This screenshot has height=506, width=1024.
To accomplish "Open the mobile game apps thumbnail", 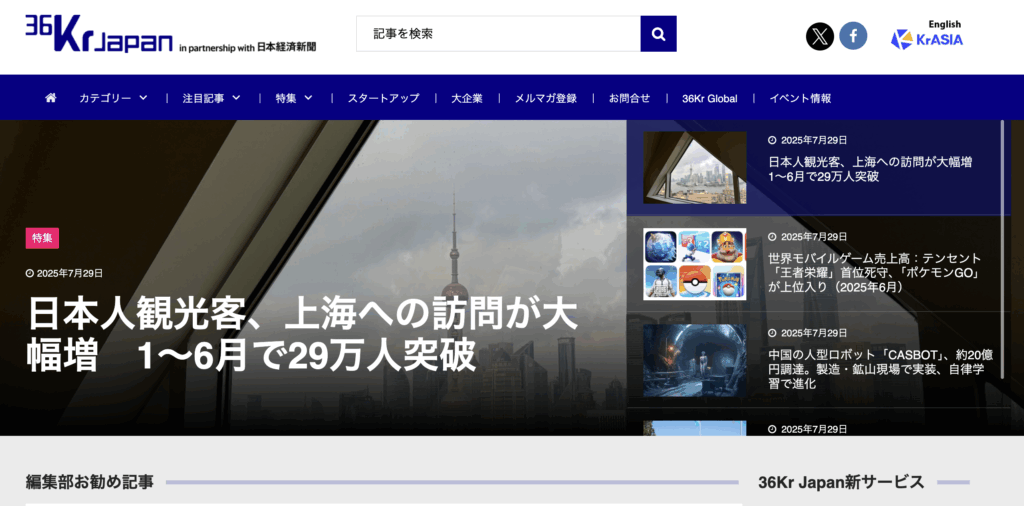I will (x=694, y=264).
